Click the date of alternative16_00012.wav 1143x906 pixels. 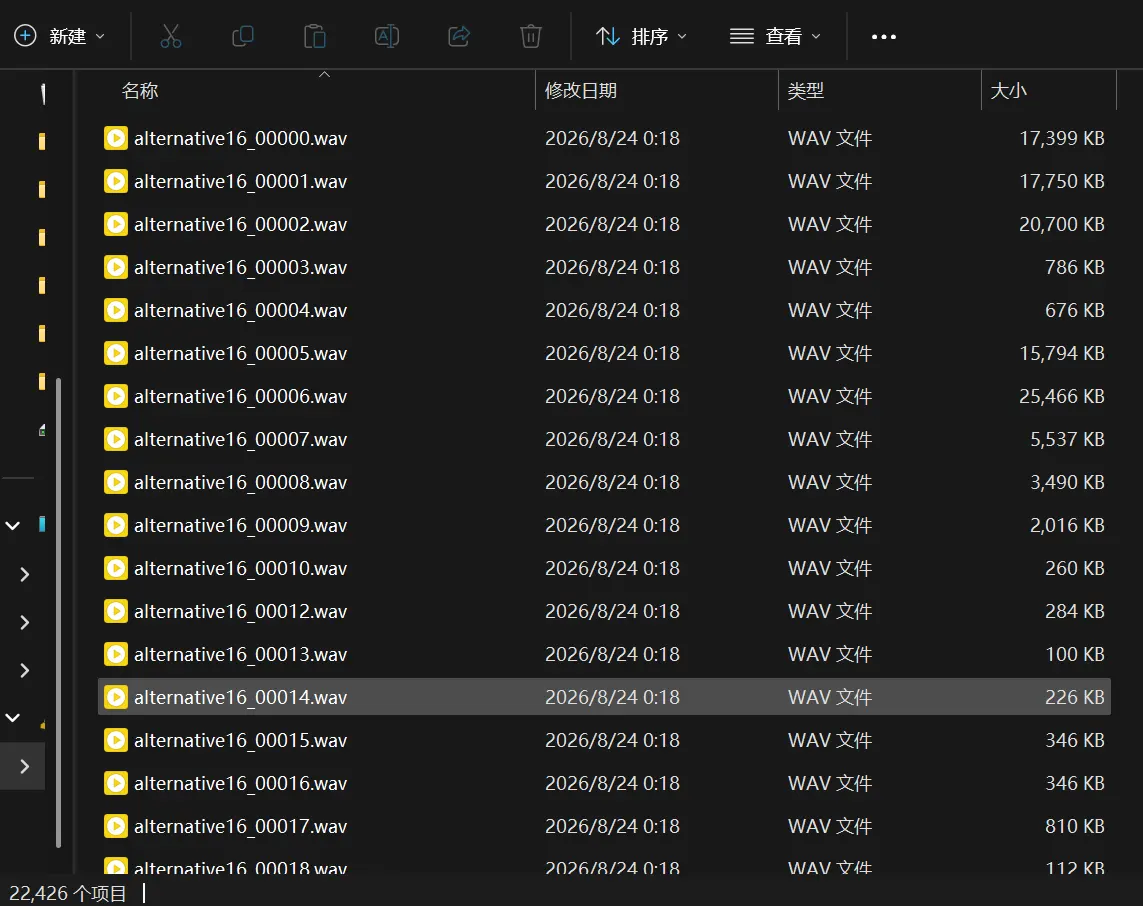(612, 611)
